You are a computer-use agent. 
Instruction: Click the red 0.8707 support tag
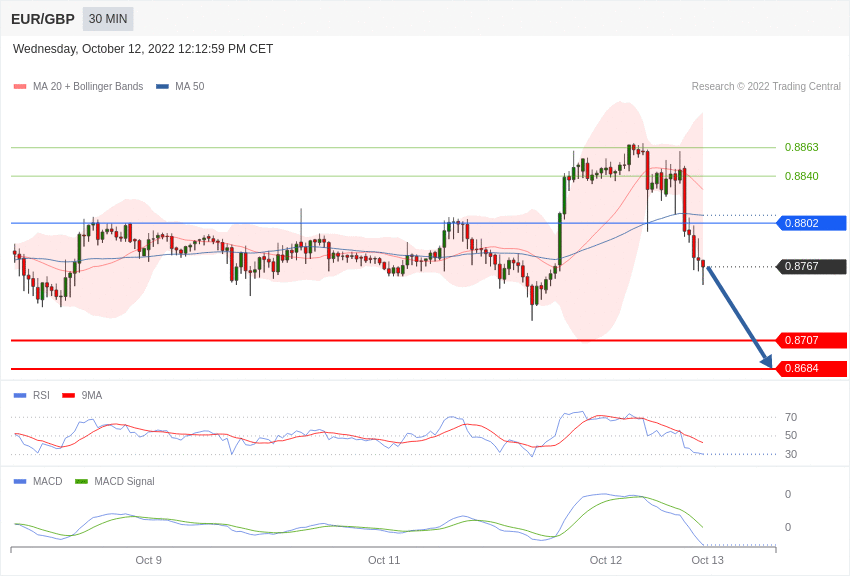812,340
